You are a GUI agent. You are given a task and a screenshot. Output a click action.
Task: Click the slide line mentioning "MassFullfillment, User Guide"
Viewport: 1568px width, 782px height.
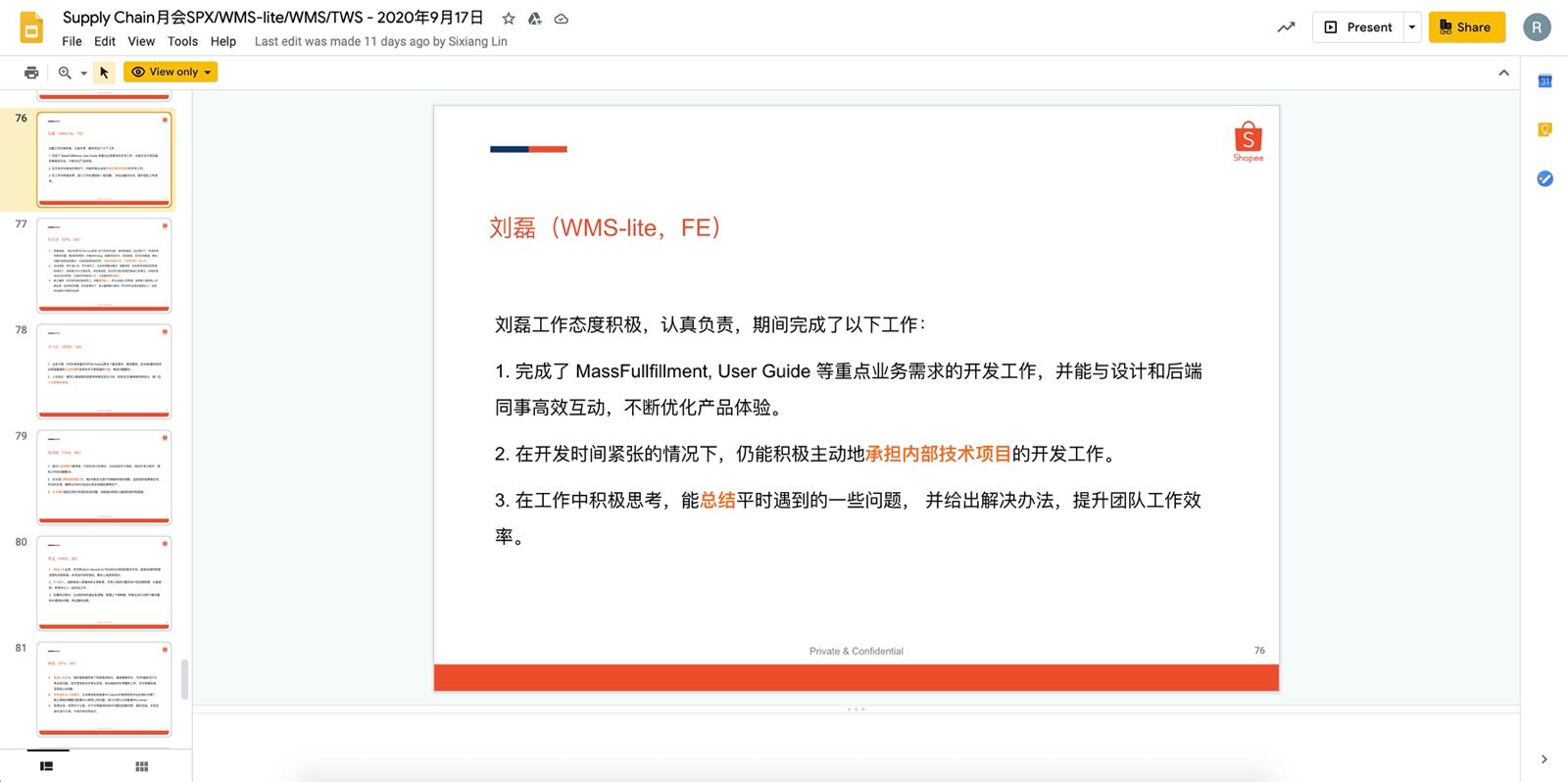pyautogui.click(x=849, y=389)
